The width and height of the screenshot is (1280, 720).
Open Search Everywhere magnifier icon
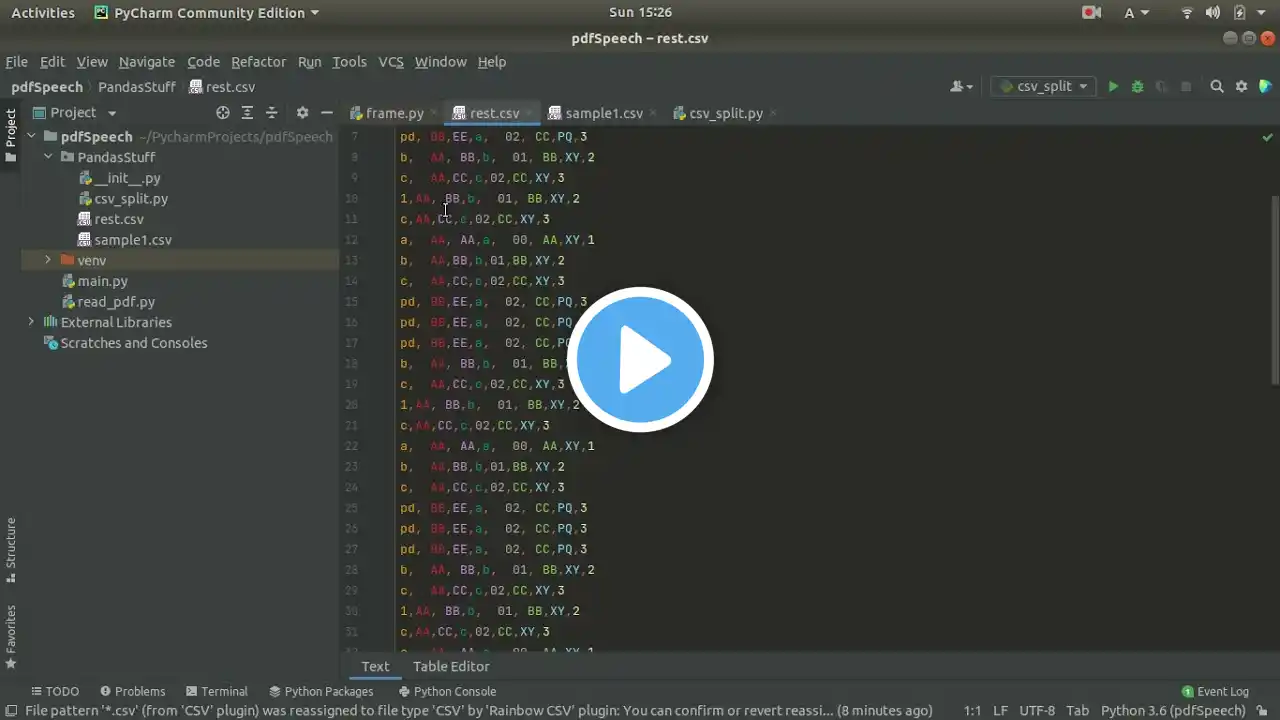point(1217,87)
